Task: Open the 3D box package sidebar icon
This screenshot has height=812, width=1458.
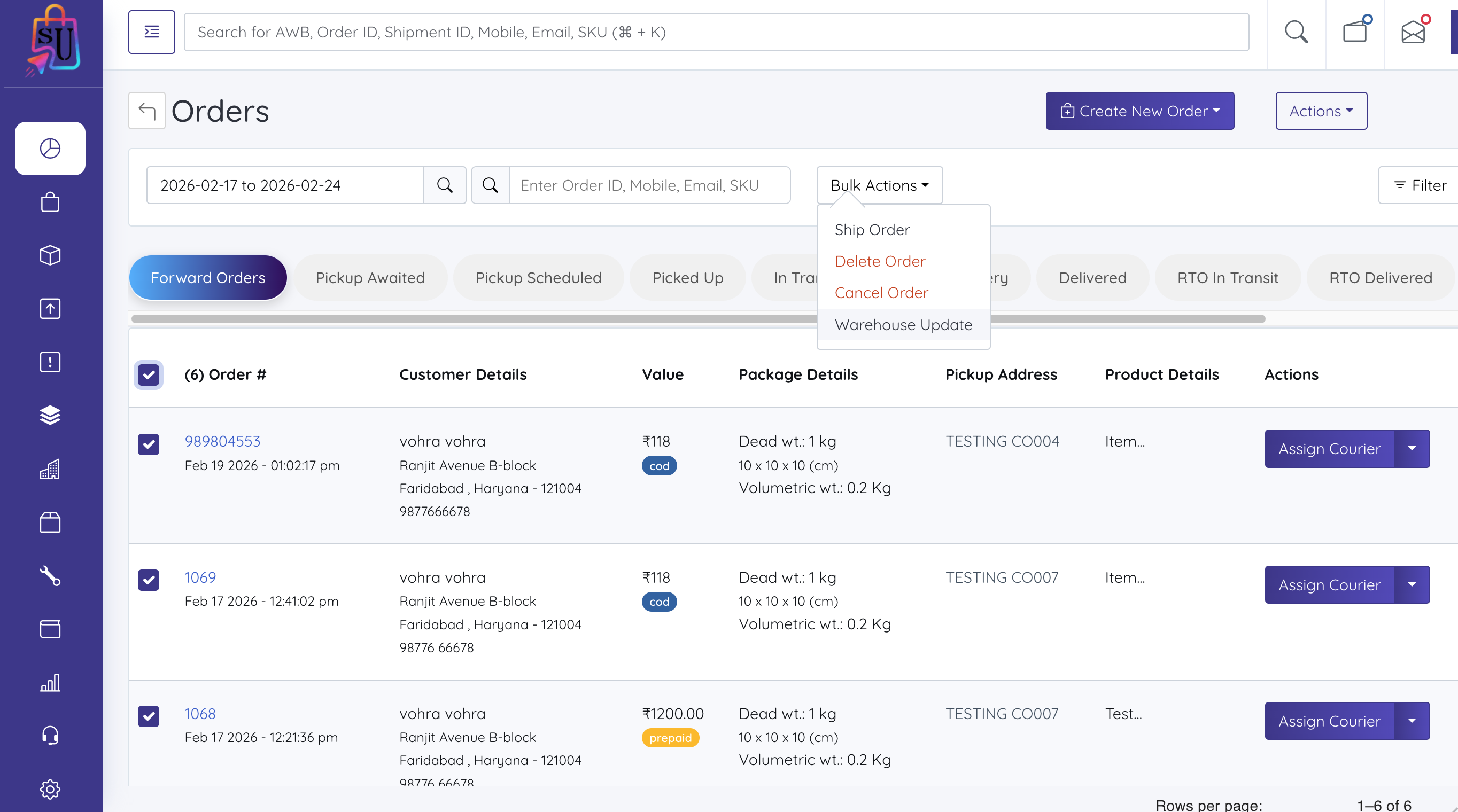Action: click(x=50, y=255)
